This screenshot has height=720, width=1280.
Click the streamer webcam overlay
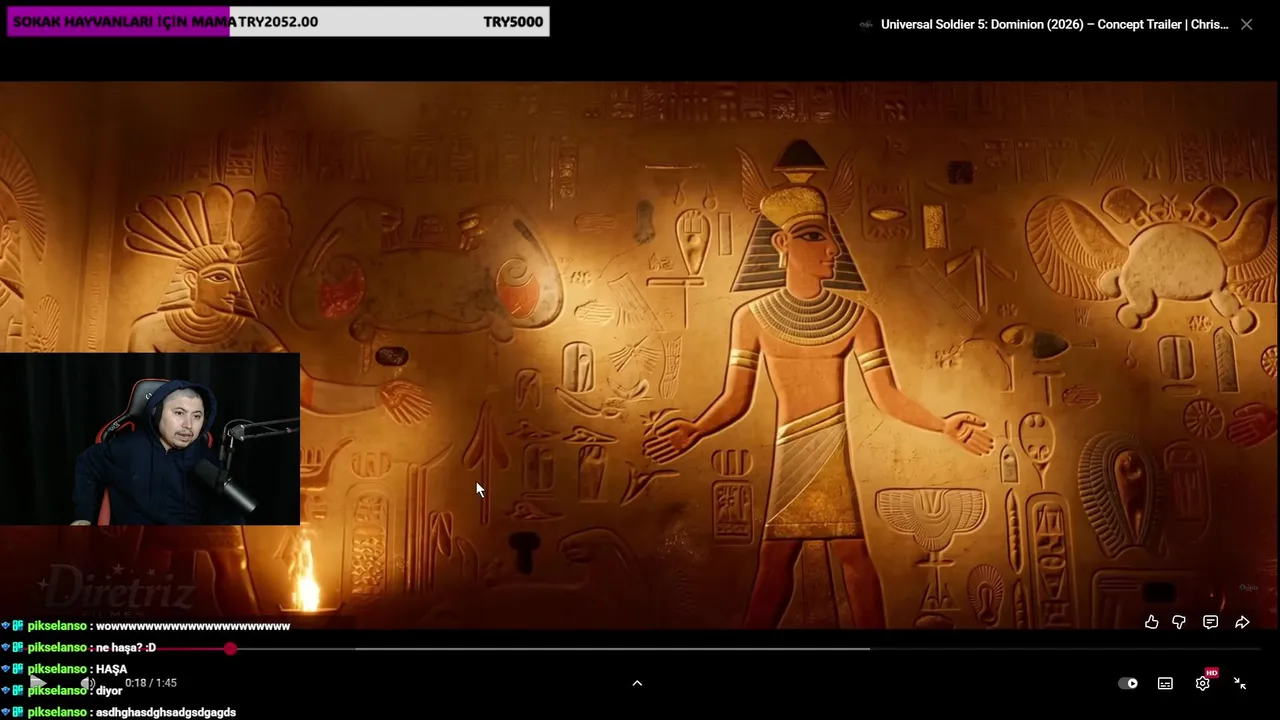[x=150, y=439]
